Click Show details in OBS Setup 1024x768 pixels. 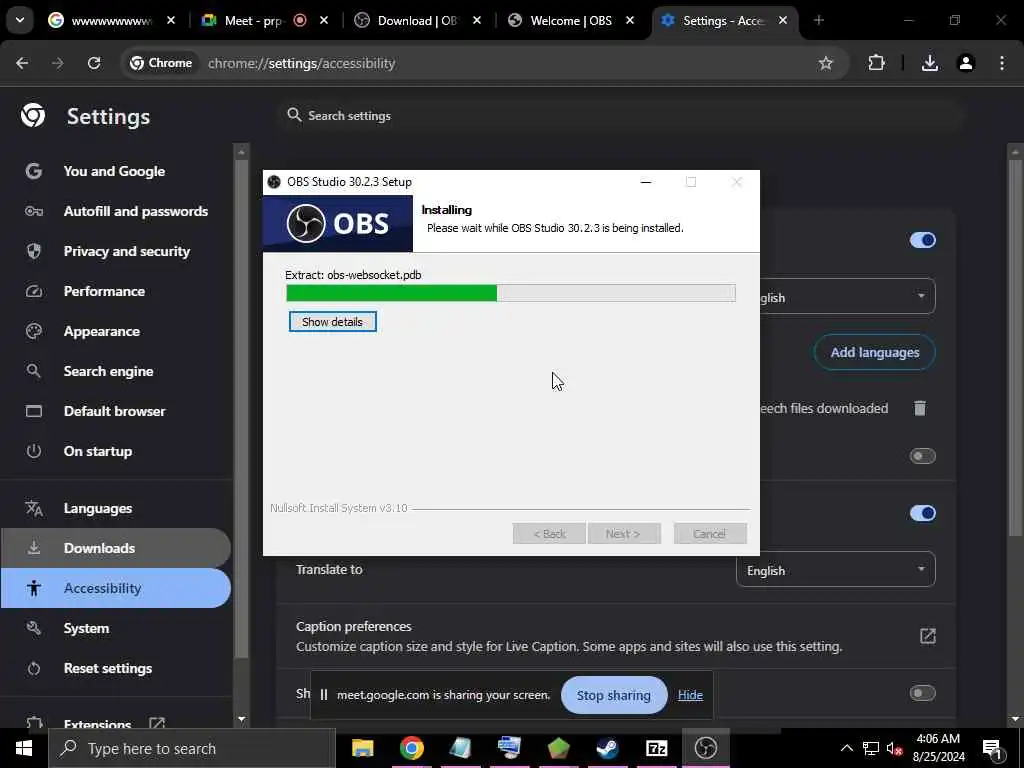(332, 321)
